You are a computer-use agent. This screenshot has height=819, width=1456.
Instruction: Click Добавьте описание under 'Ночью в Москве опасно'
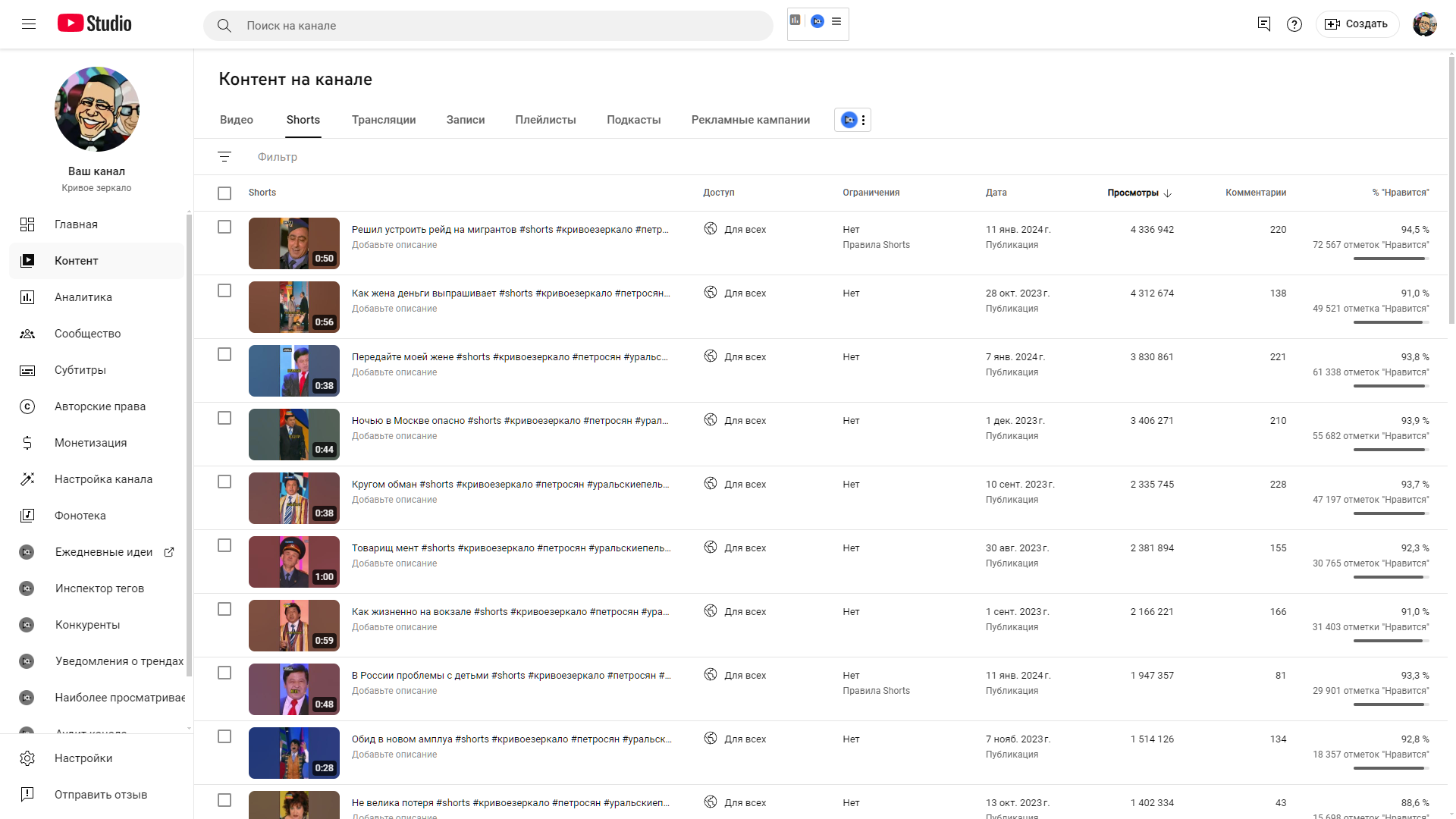(x=394, y=436)
